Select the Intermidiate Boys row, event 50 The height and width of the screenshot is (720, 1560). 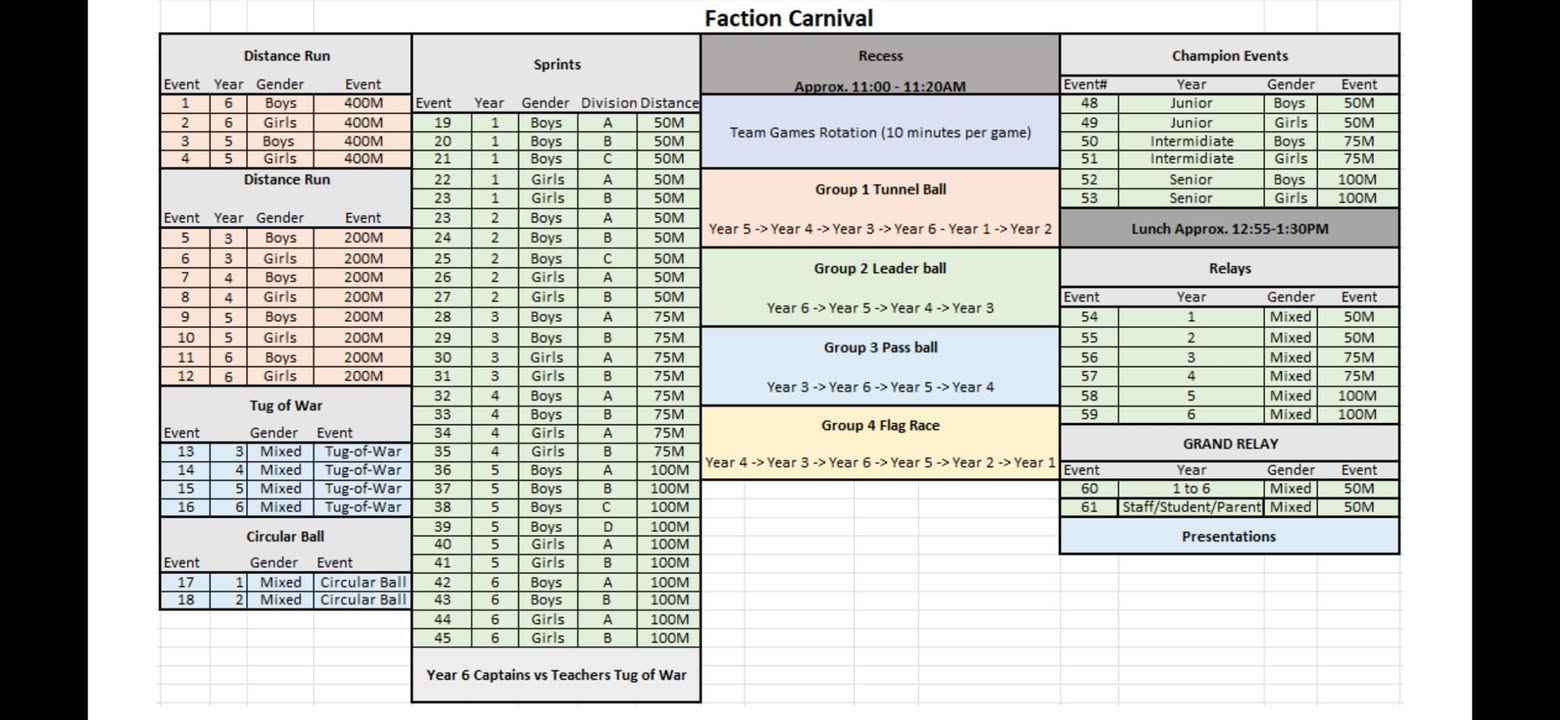[x=1229, y=141]
